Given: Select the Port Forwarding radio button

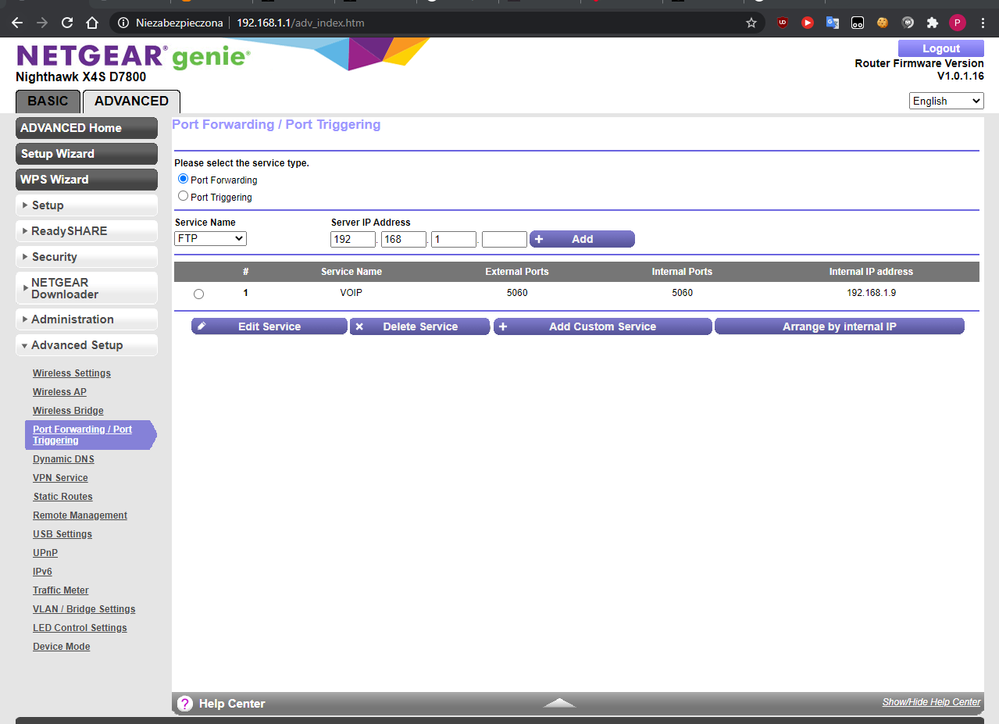Looking at the screenshot, I should click(183, 179).
